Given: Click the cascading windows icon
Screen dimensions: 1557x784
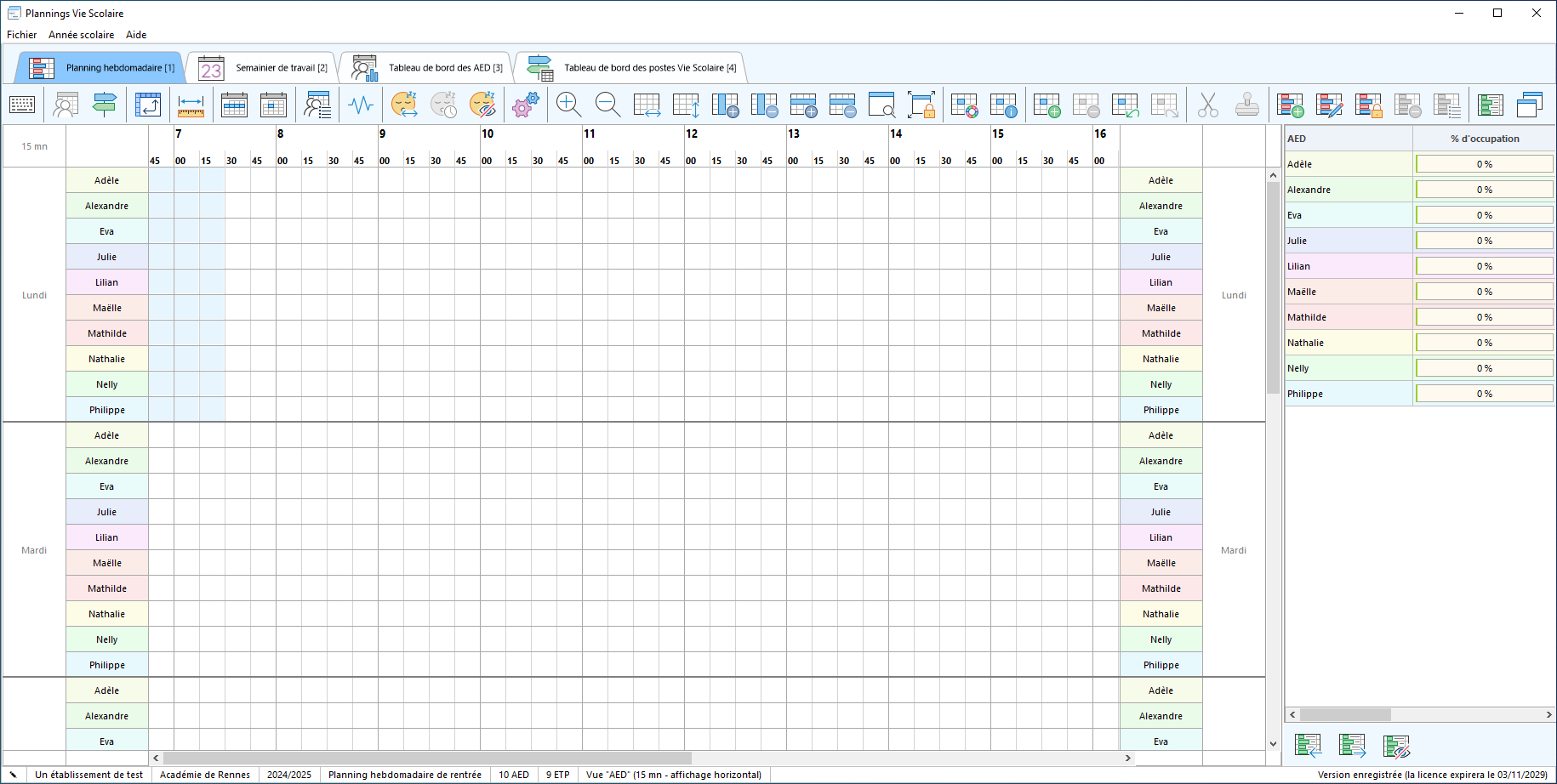Looking at the screenshot, I should point(1529,105).
